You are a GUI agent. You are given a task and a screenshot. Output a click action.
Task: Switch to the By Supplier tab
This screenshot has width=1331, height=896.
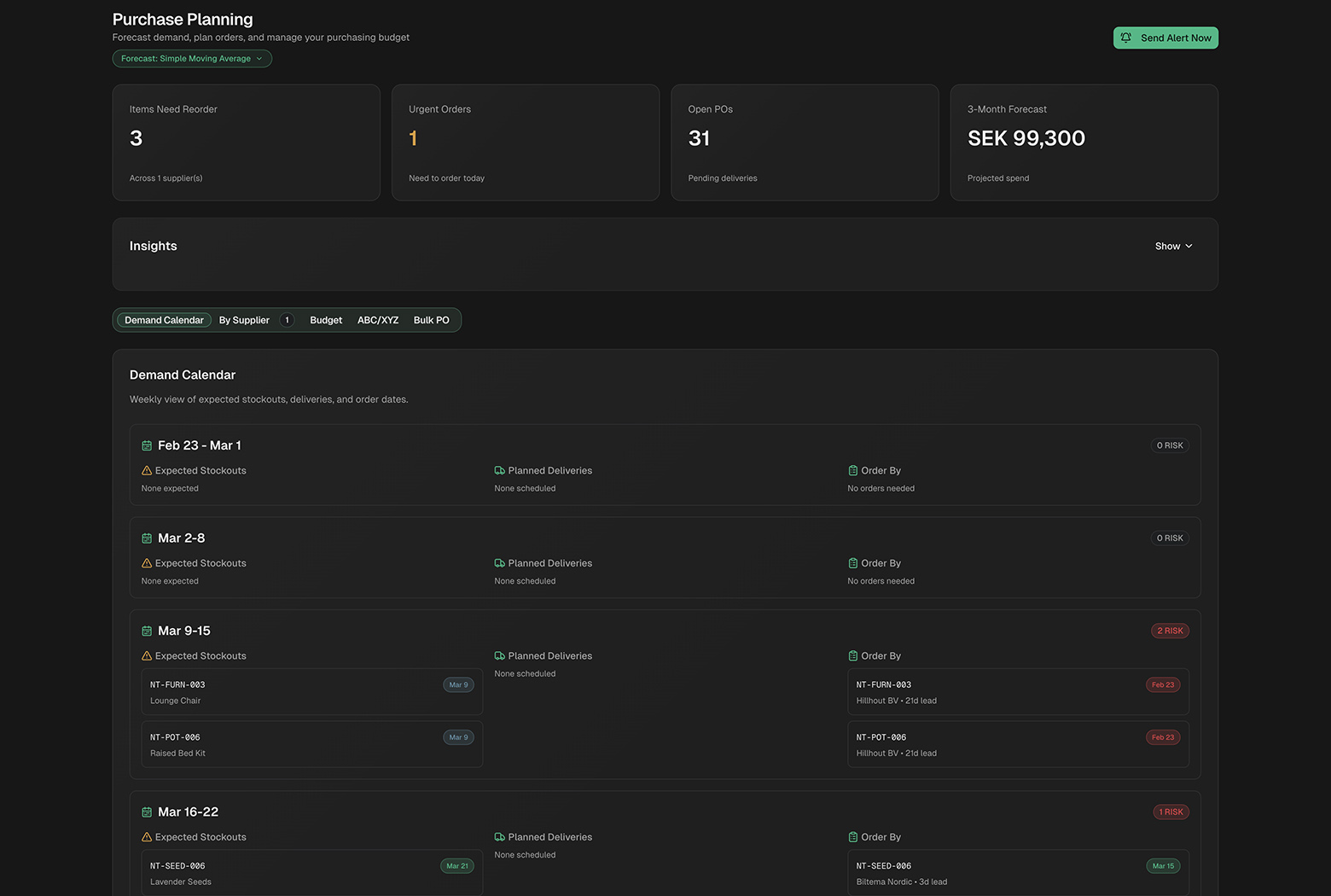(245, 320)
